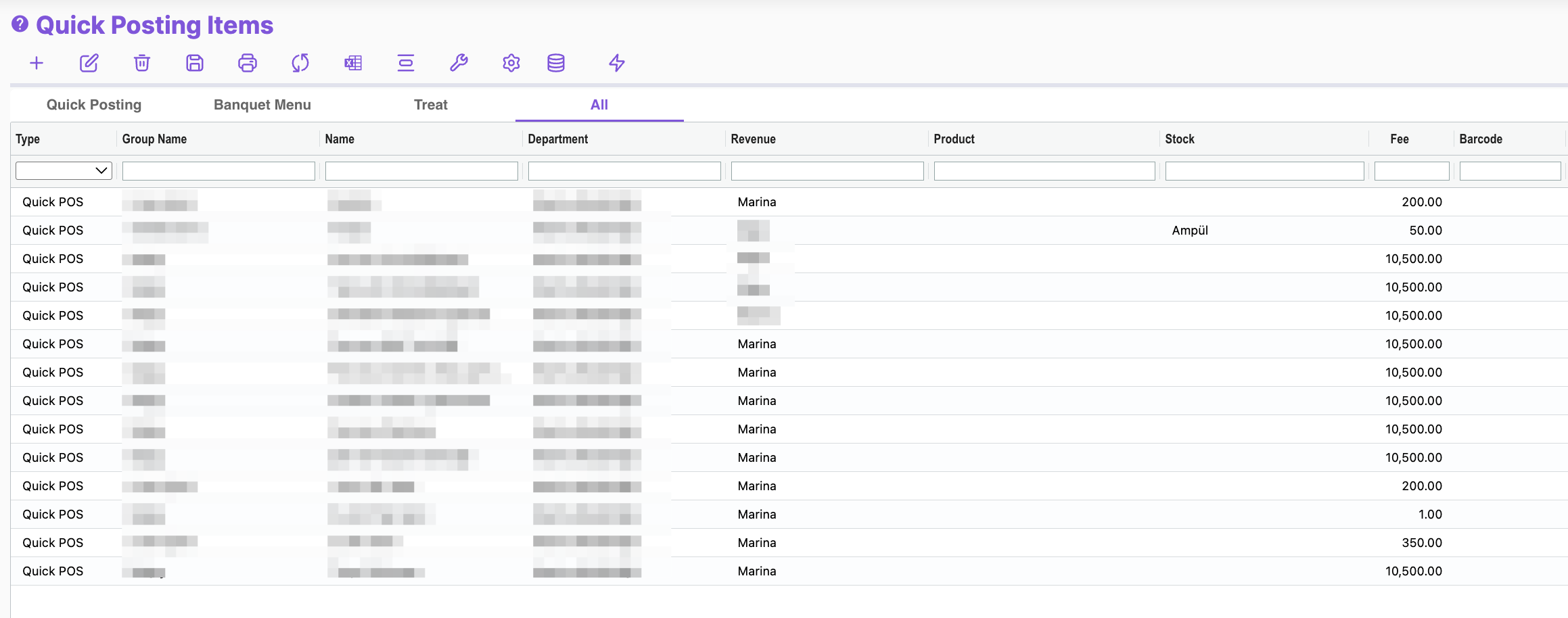Click the refresh arrows icon
Viewport: 1568px width, 618px height.
click(300, 64)
